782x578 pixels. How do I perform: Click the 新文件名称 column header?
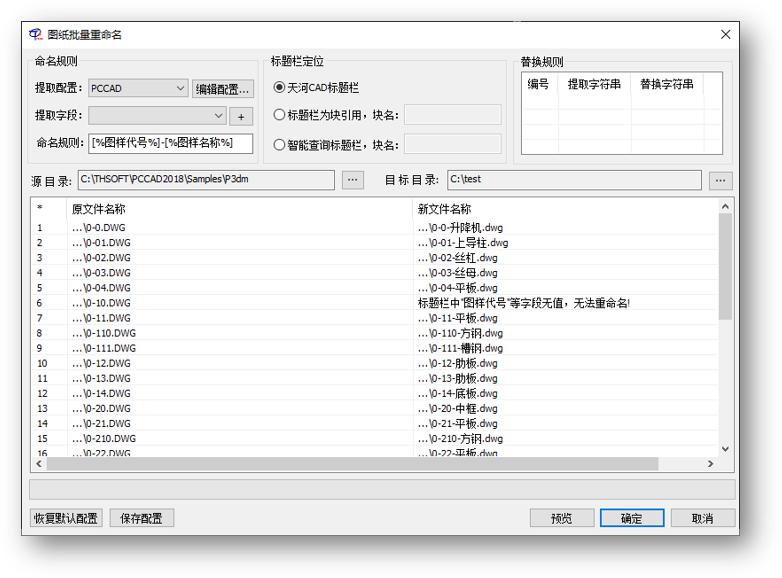(566, 209)
